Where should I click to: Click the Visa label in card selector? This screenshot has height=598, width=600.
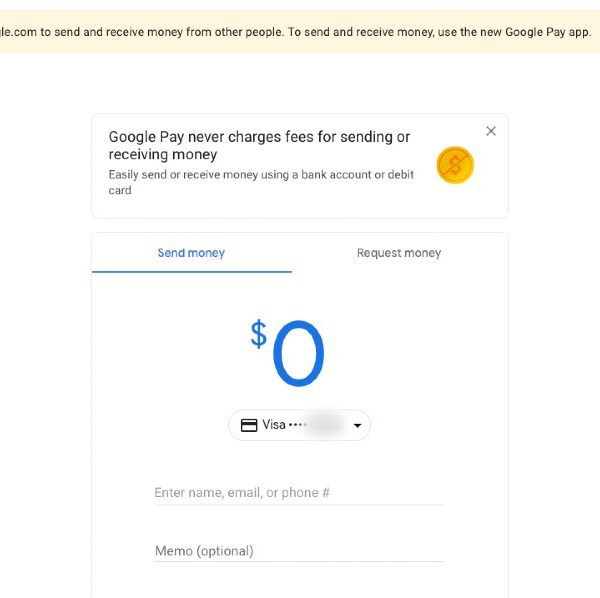(x=274, y=425)
